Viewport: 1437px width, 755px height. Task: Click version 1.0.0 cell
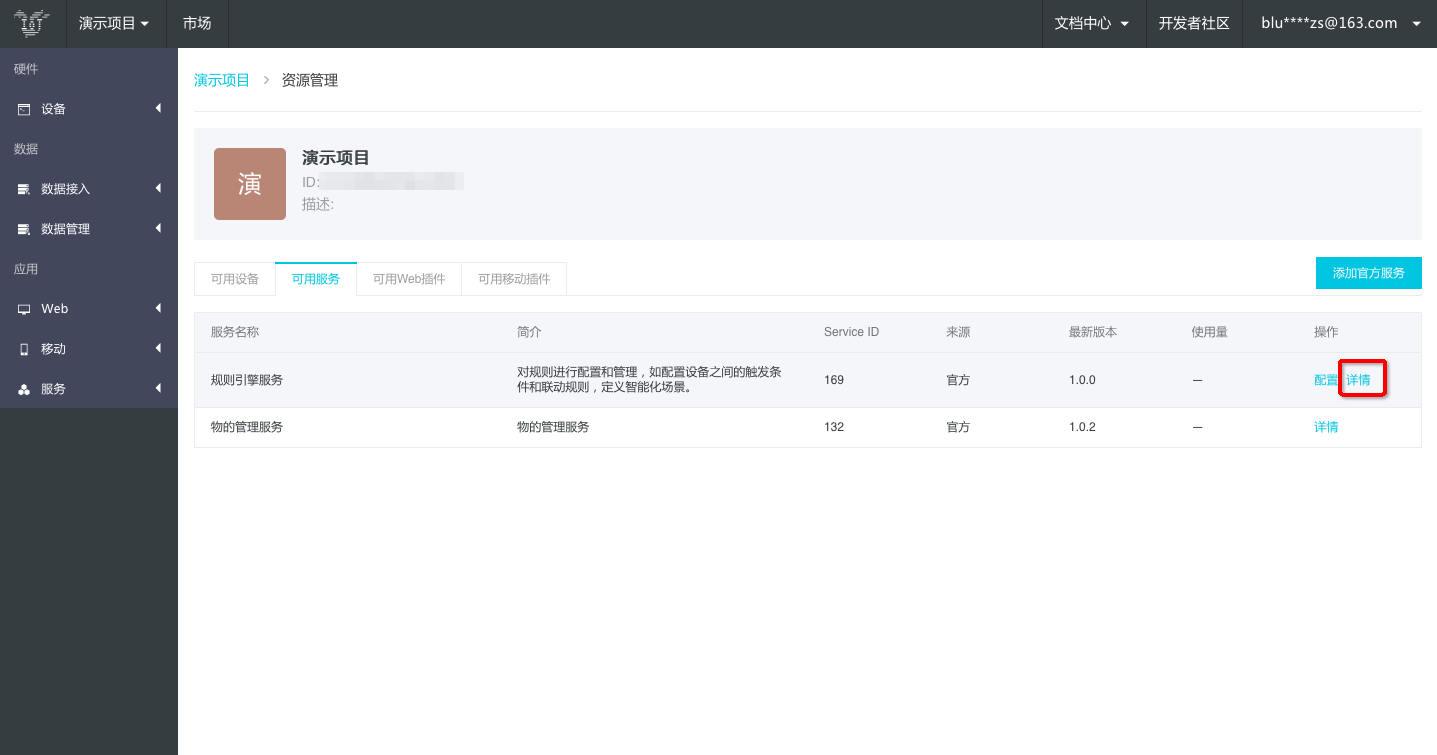tap(1083, 380)
